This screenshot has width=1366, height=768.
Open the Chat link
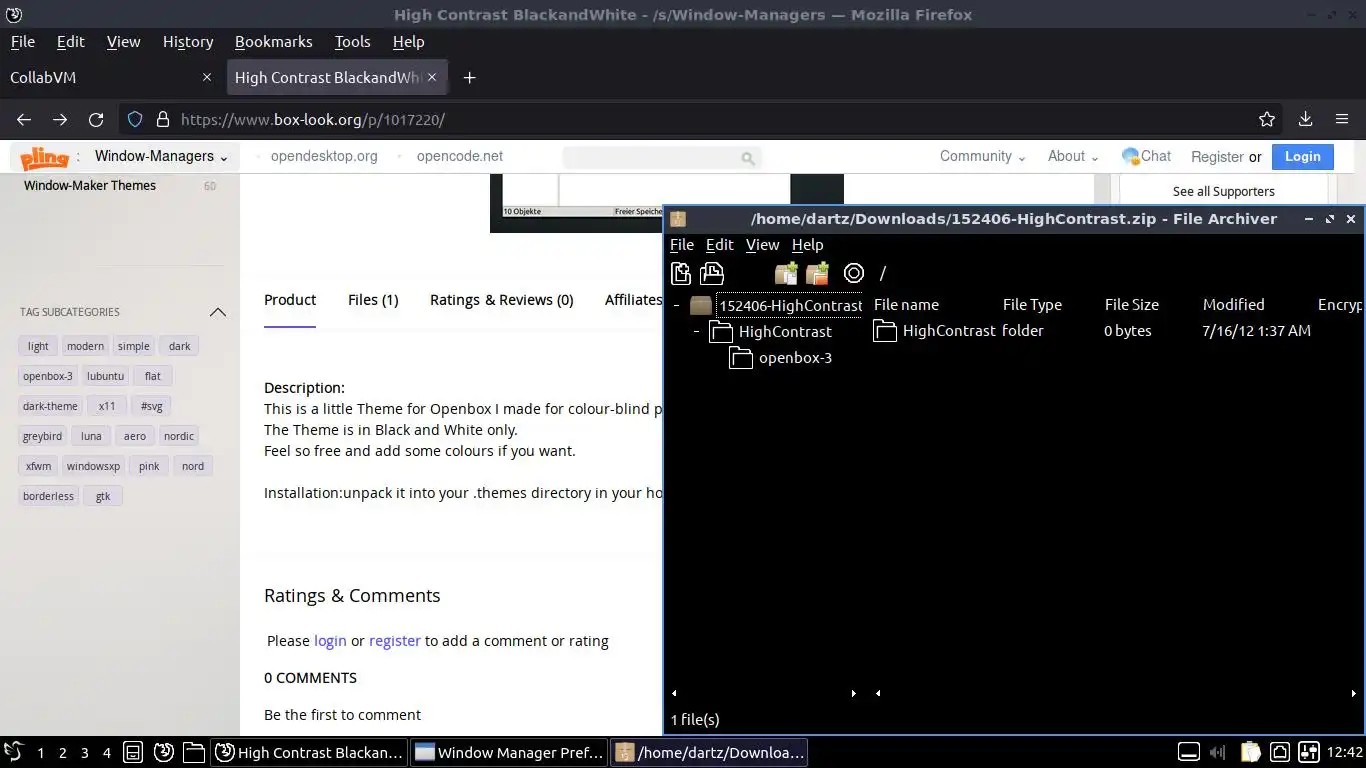1146,156
